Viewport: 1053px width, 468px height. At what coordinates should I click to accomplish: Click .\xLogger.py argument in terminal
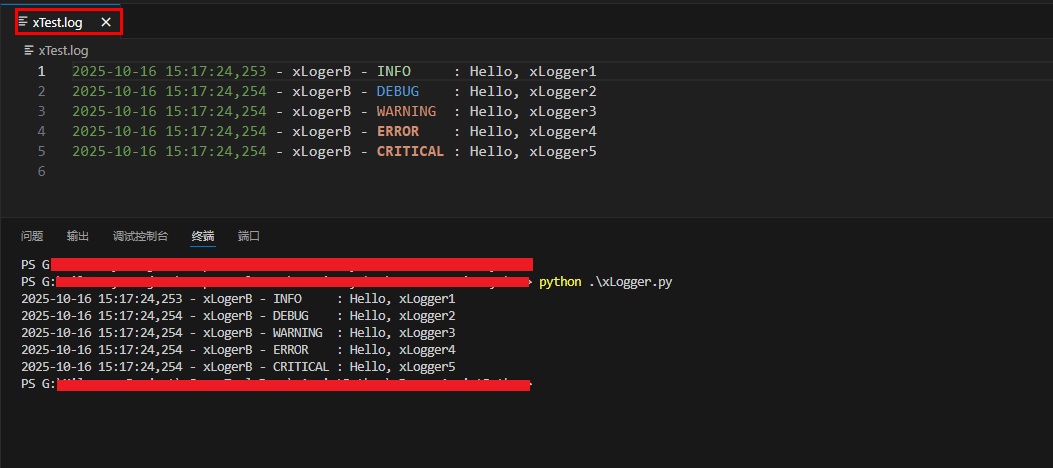[630, 283]
